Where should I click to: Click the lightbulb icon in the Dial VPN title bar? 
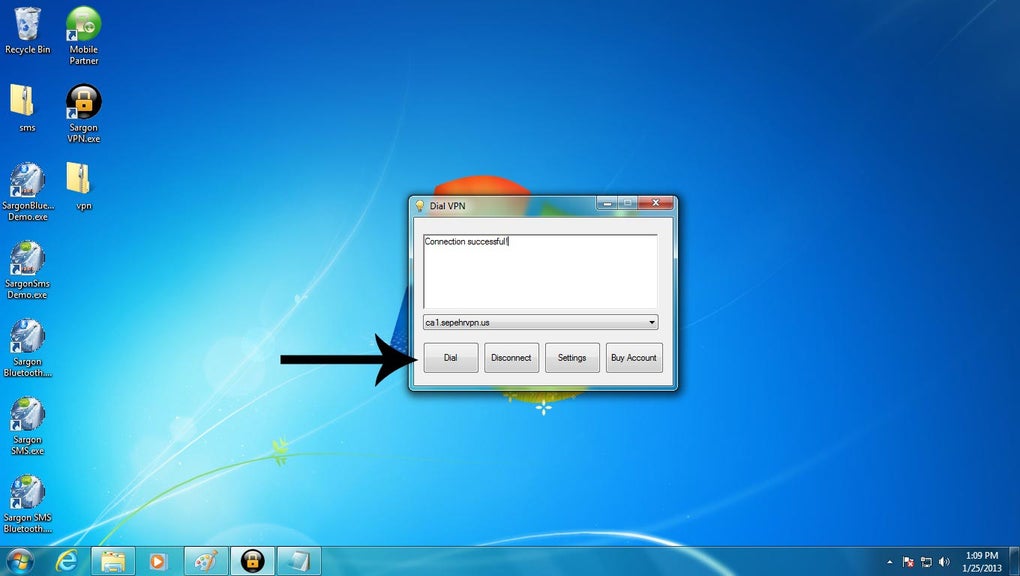[x=420, y=206]
